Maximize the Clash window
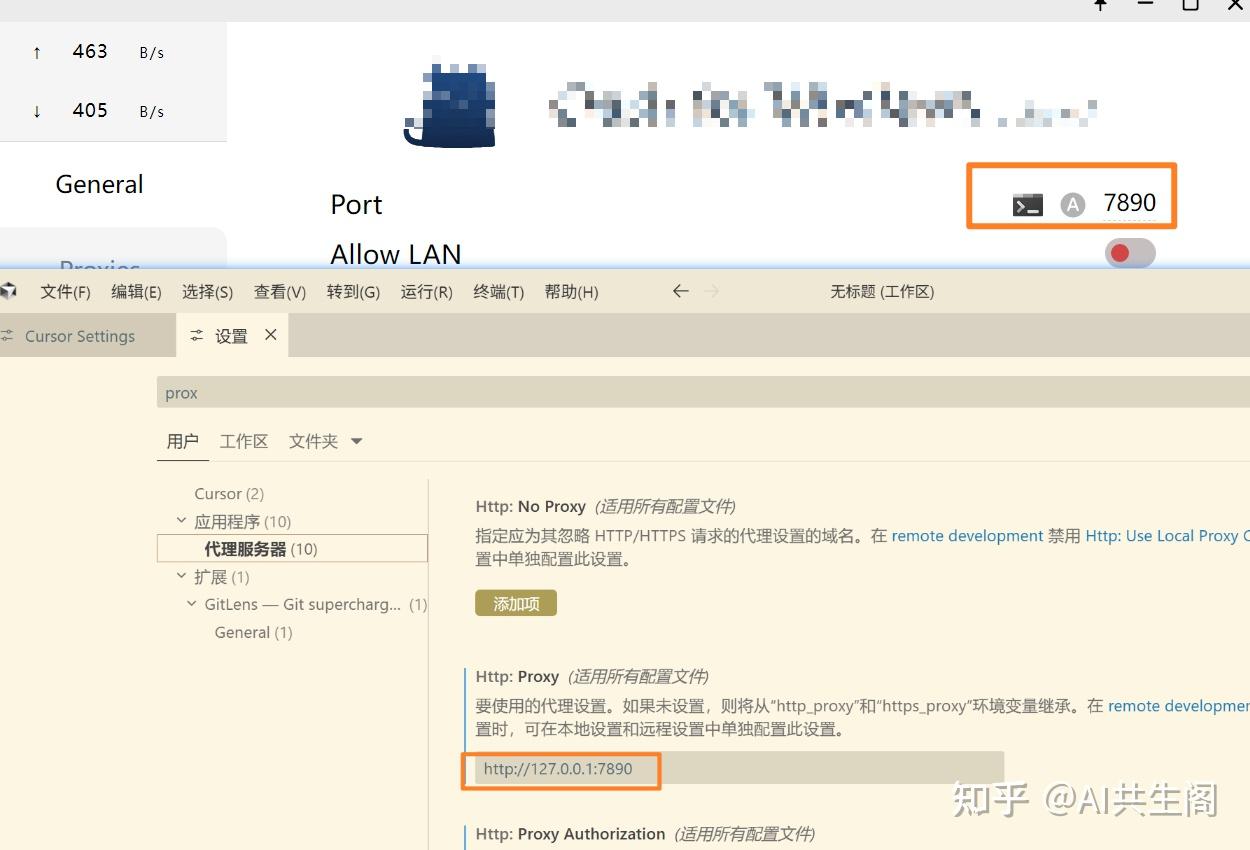This screenshot has width=1250, height=850. 1190,4
